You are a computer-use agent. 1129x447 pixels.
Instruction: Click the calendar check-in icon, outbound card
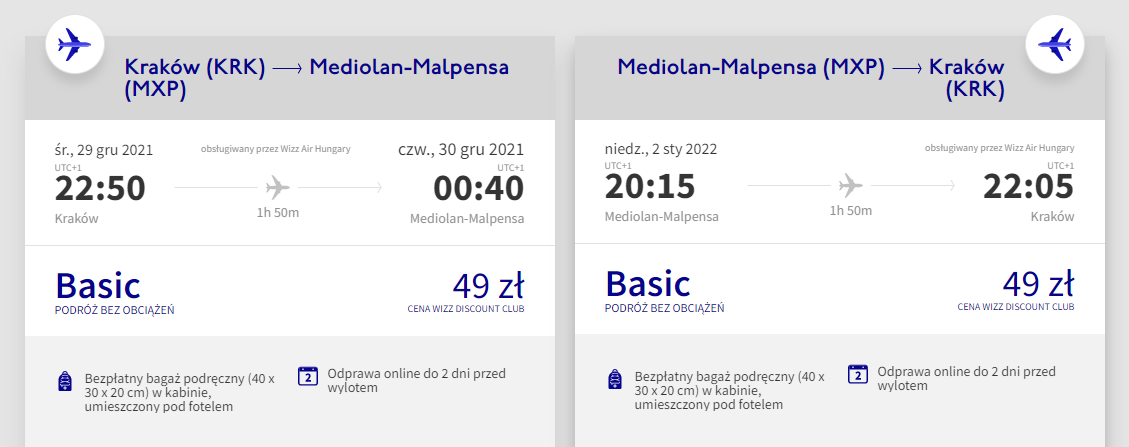308,376
